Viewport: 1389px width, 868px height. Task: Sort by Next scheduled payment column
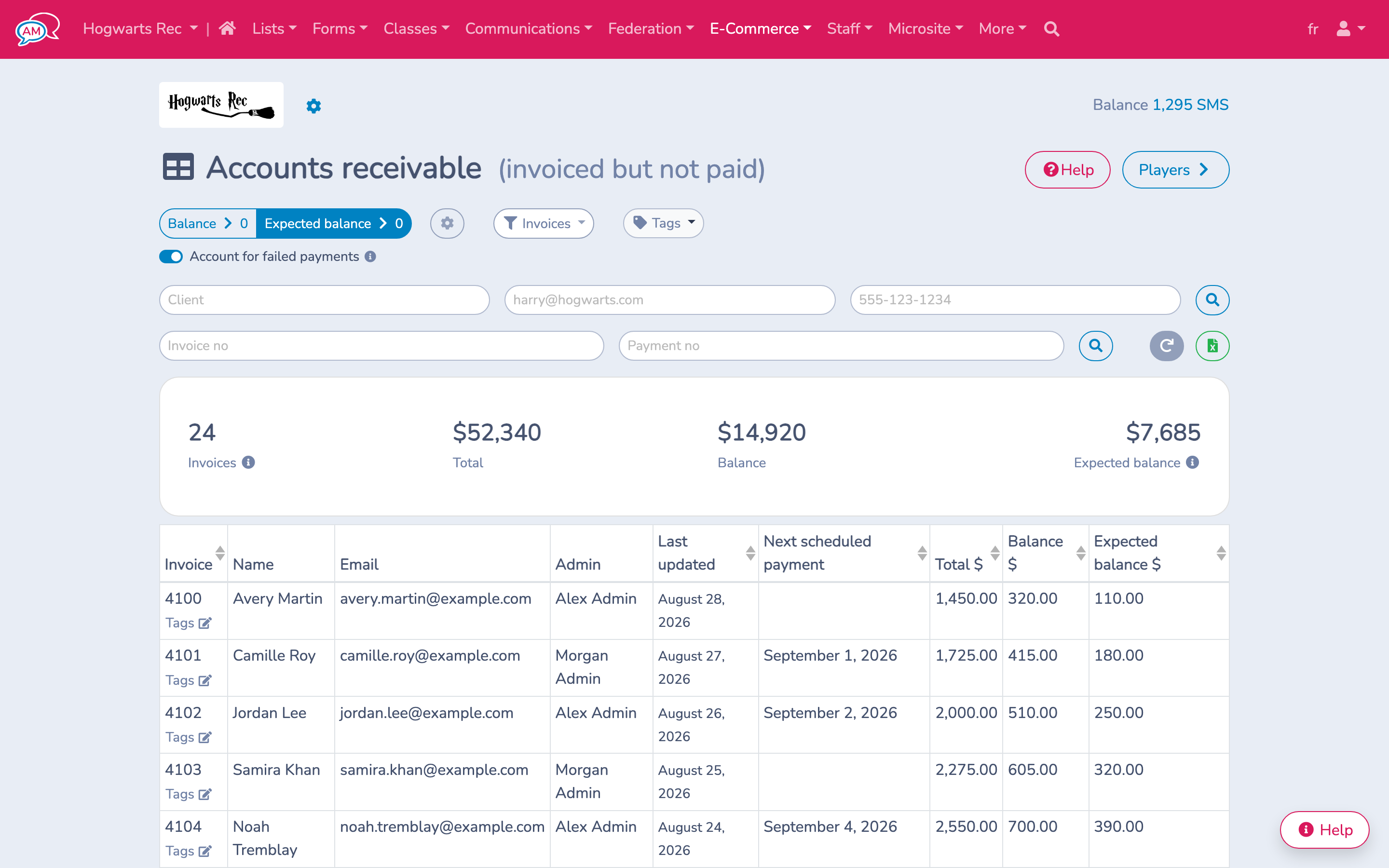pyautogui.click(x=922, y=553)
